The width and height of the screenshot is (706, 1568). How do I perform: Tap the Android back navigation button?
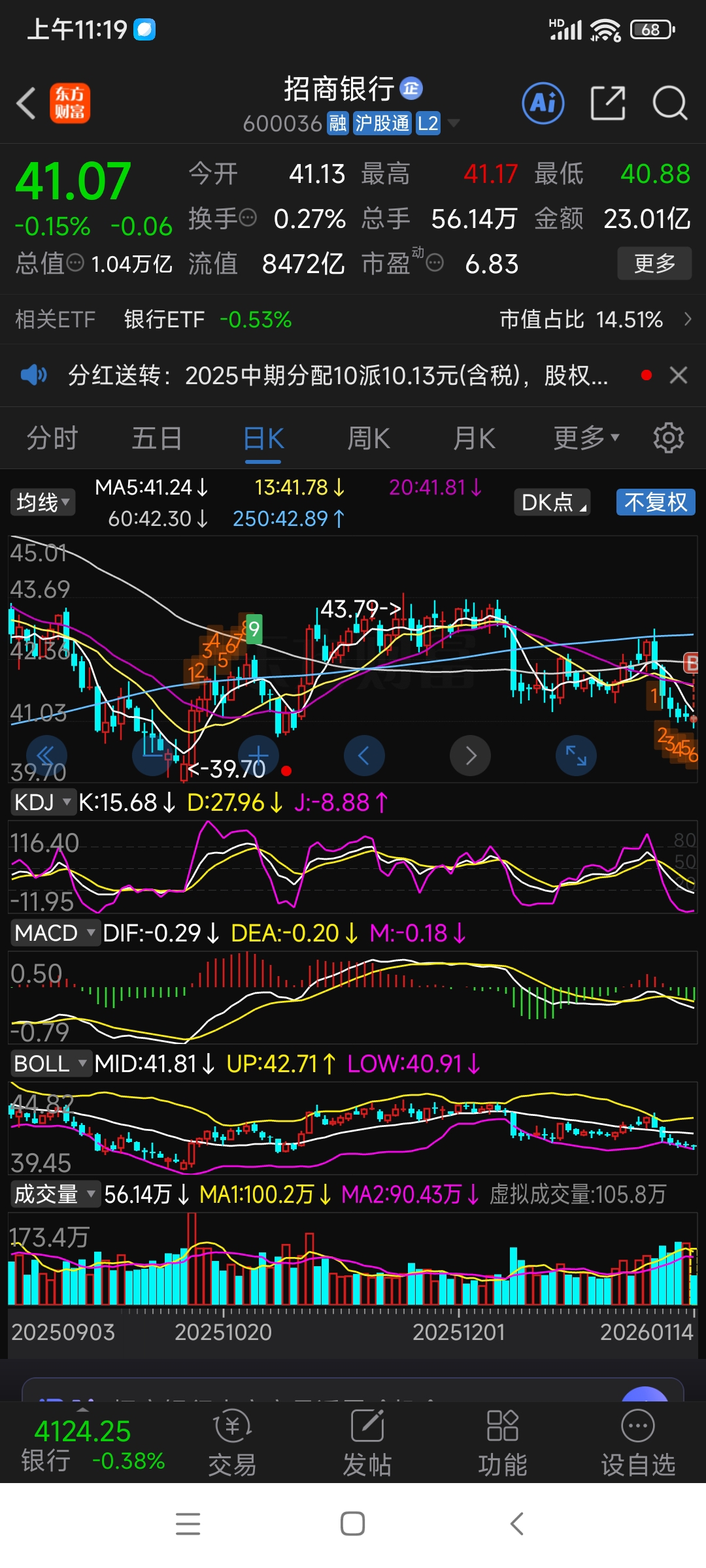tap(516, 1524)
